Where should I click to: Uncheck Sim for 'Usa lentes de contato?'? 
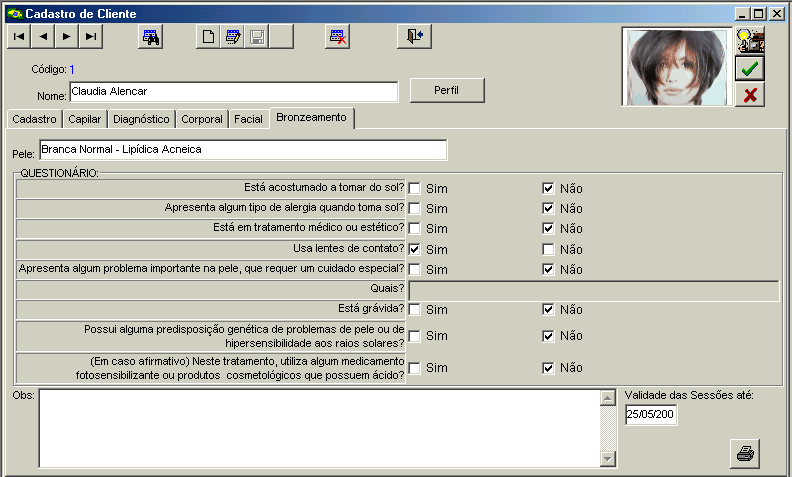(414, 249)
